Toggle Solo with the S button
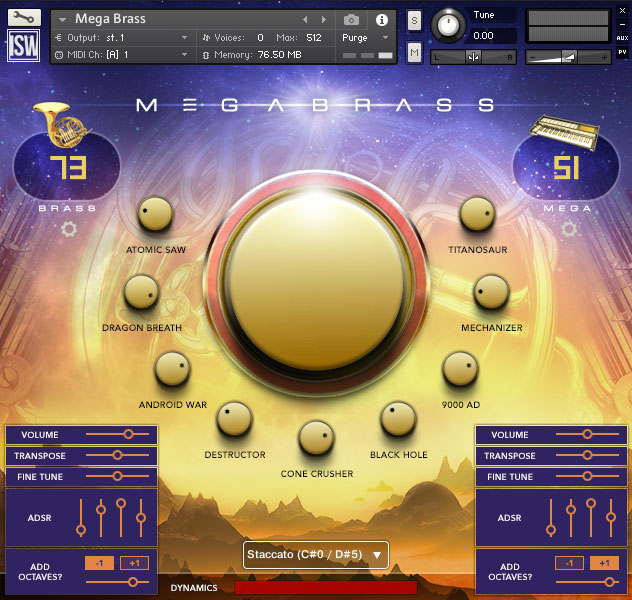Screen dimensions: 632x600 pyautogui.click(x=414, y=21)
